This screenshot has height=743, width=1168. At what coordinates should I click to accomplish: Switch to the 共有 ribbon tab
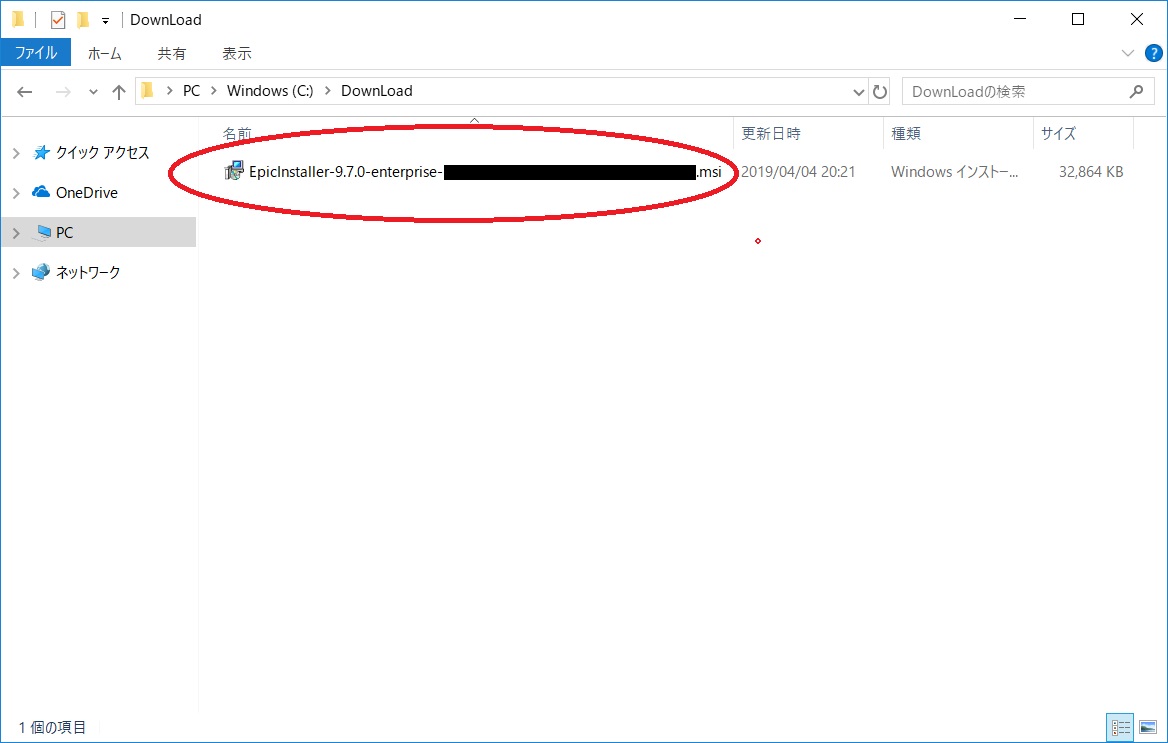pyautogui.click(x=171, y=53)
